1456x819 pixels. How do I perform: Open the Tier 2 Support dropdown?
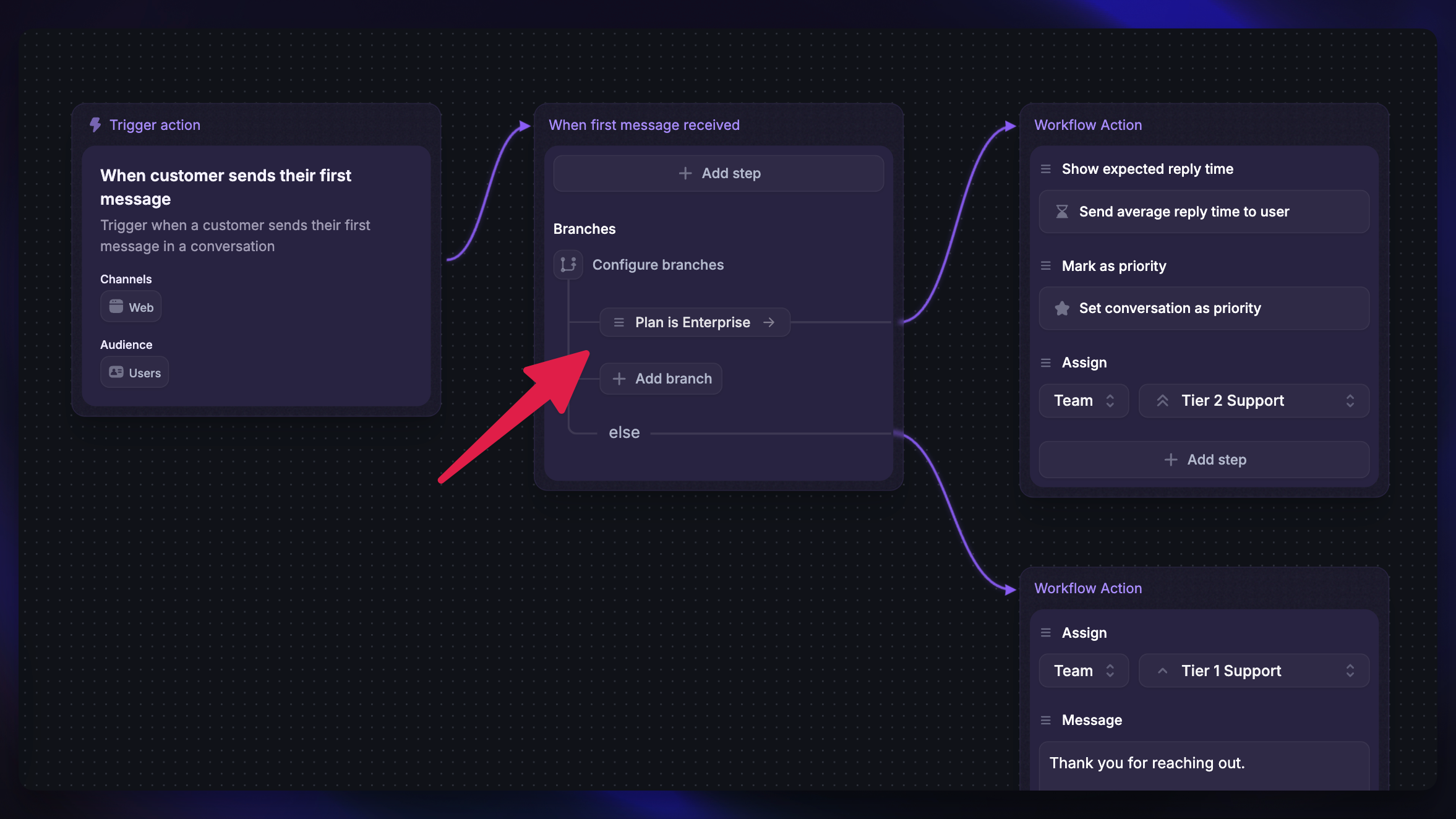point(1254,401)
